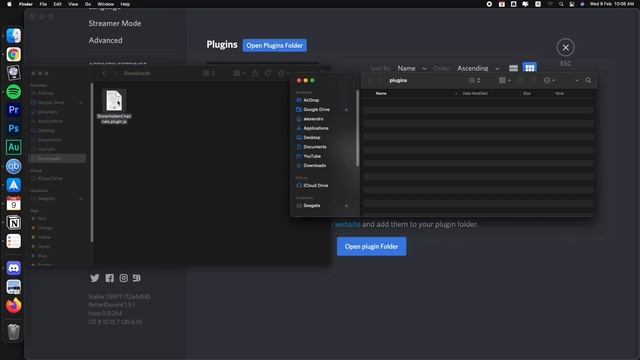Launch Google Chrome from the dock

(13, 54)
